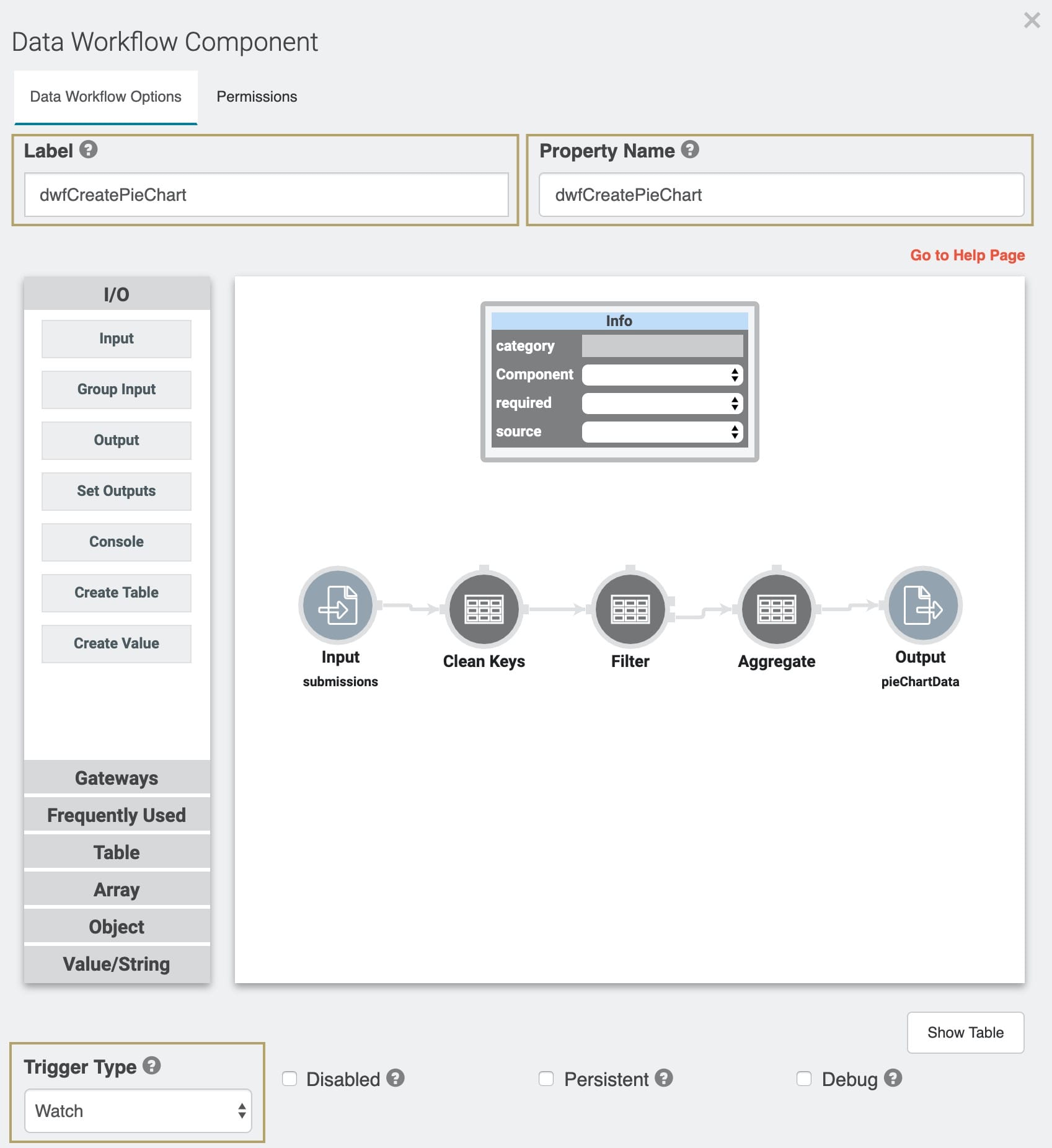This screenshot has width=1052, height=1148.
Task: Open help tooltip next to Trigger Type
Action: pyautogui.click(x=152, y=1066)
